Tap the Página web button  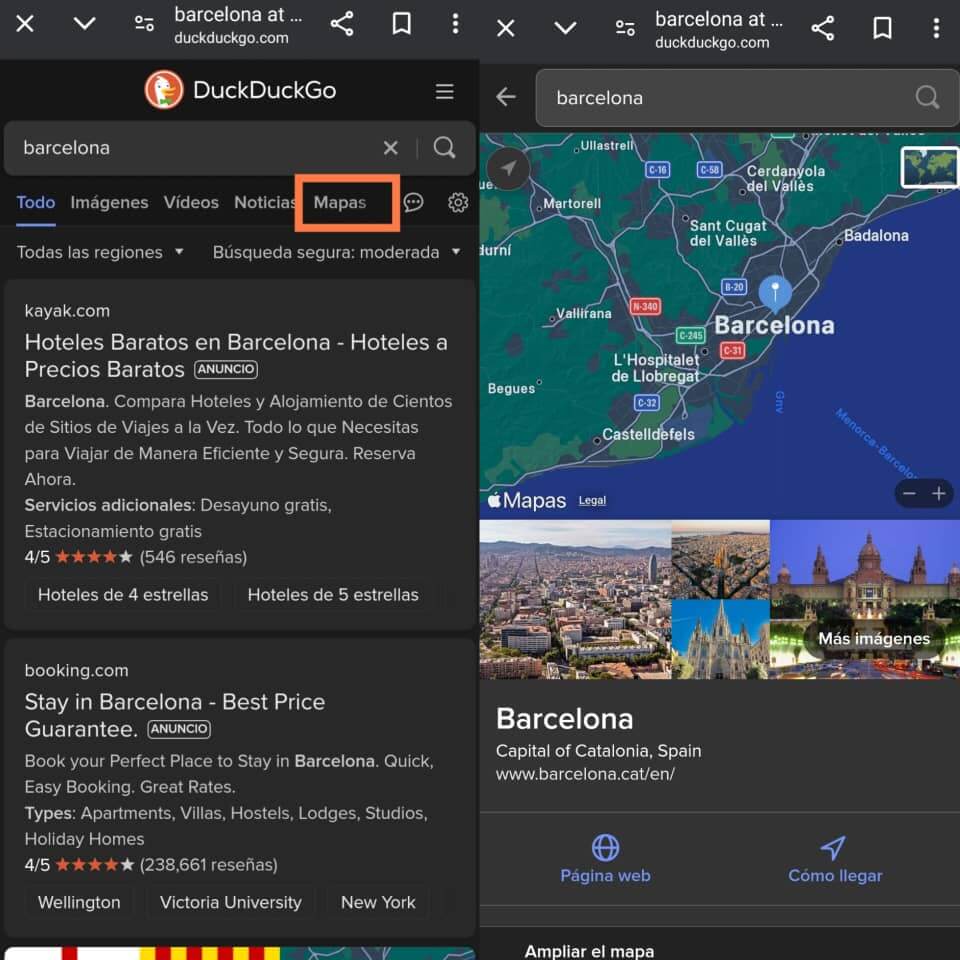tap(606, 860)
